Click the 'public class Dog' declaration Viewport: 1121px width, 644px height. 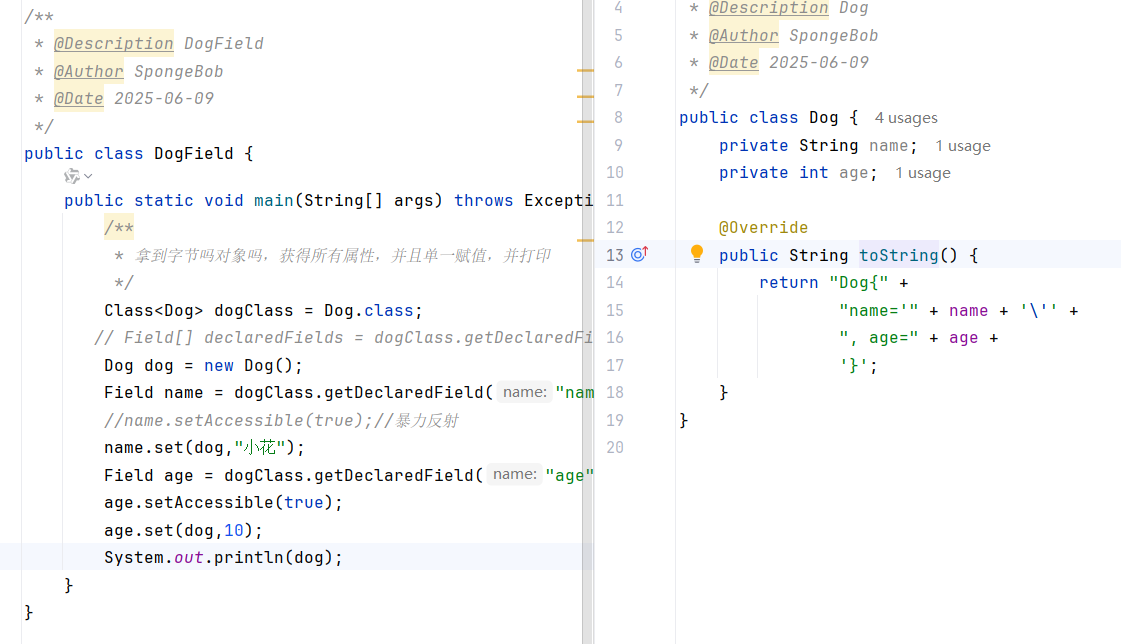pyautogui.click(x=769, y=118)
